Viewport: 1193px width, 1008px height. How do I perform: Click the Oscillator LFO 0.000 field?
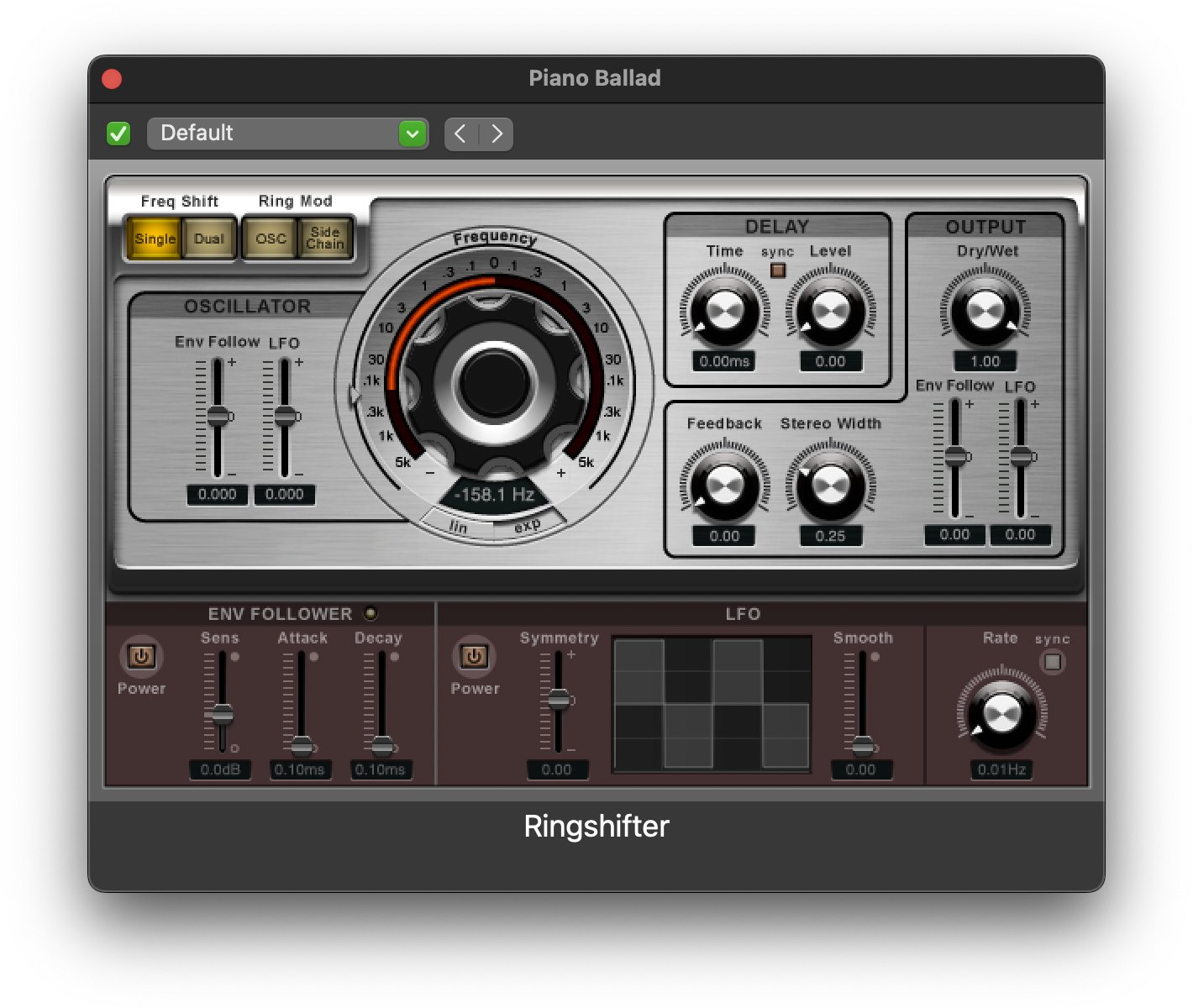[x=284, y=495]
